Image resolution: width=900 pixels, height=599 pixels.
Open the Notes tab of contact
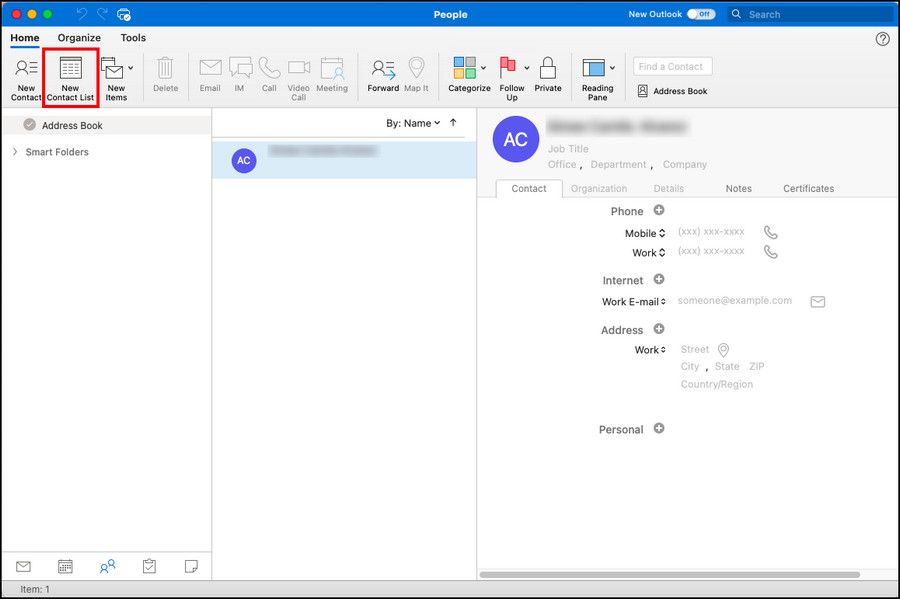(738, 188)
